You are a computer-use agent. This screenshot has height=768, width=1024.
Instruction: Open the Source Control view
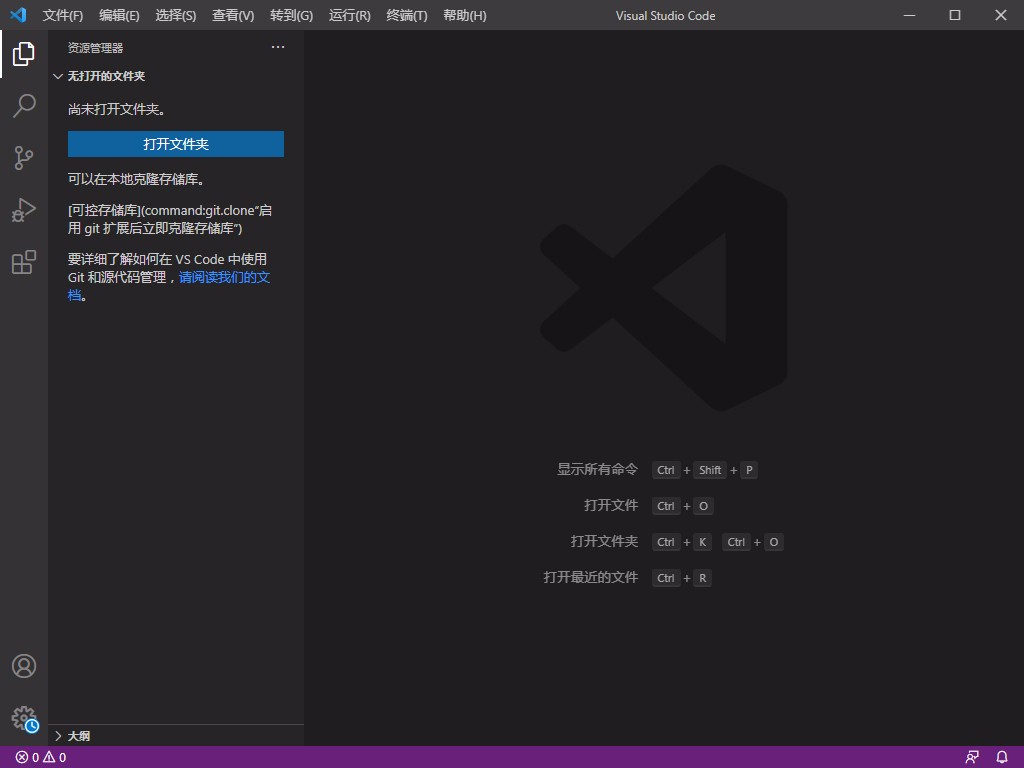24,158
